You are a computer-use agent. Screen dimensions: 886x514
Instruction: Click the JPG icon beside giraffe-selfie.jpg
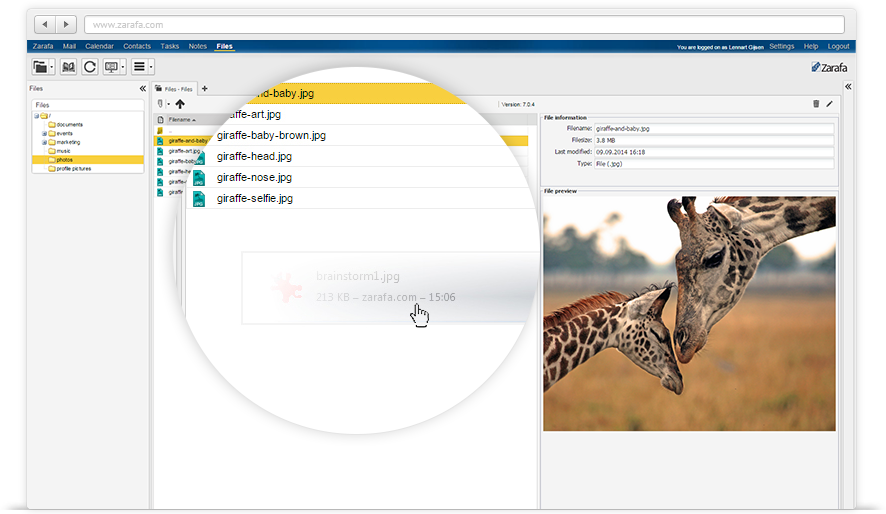coord(199,199)
